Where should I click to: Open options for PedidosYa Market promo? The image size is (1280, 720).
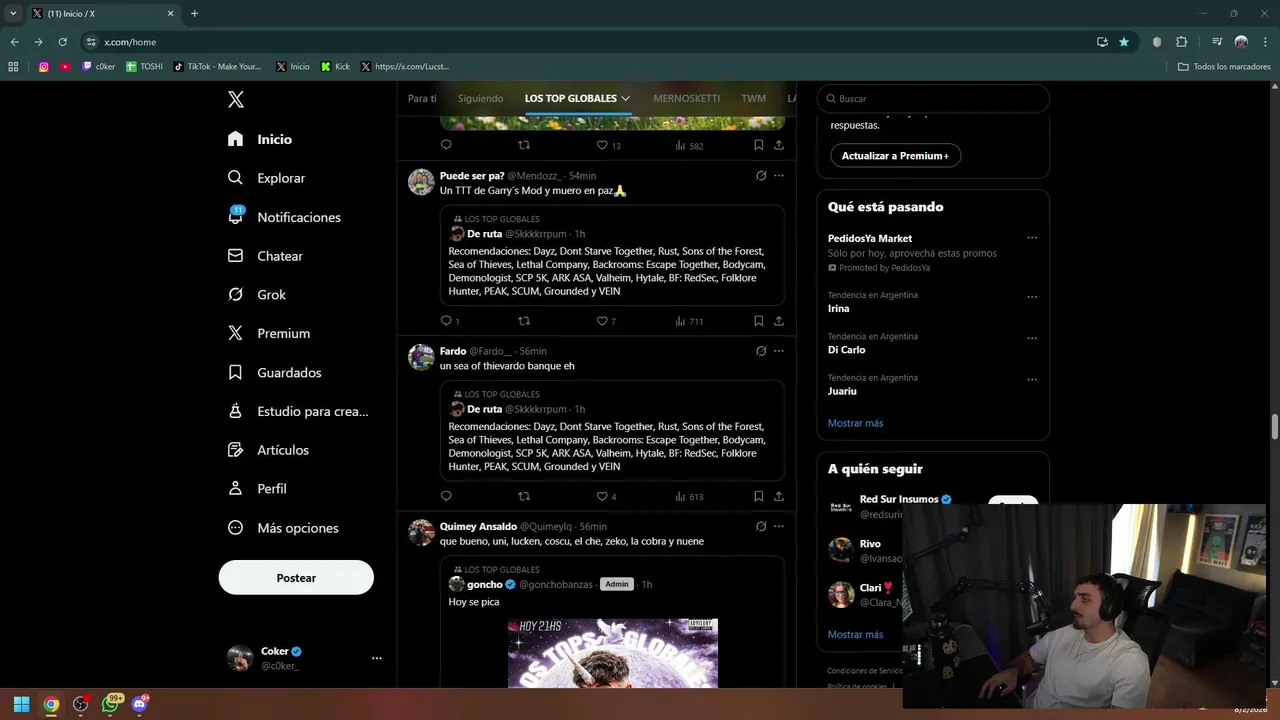click(1032, 238)
